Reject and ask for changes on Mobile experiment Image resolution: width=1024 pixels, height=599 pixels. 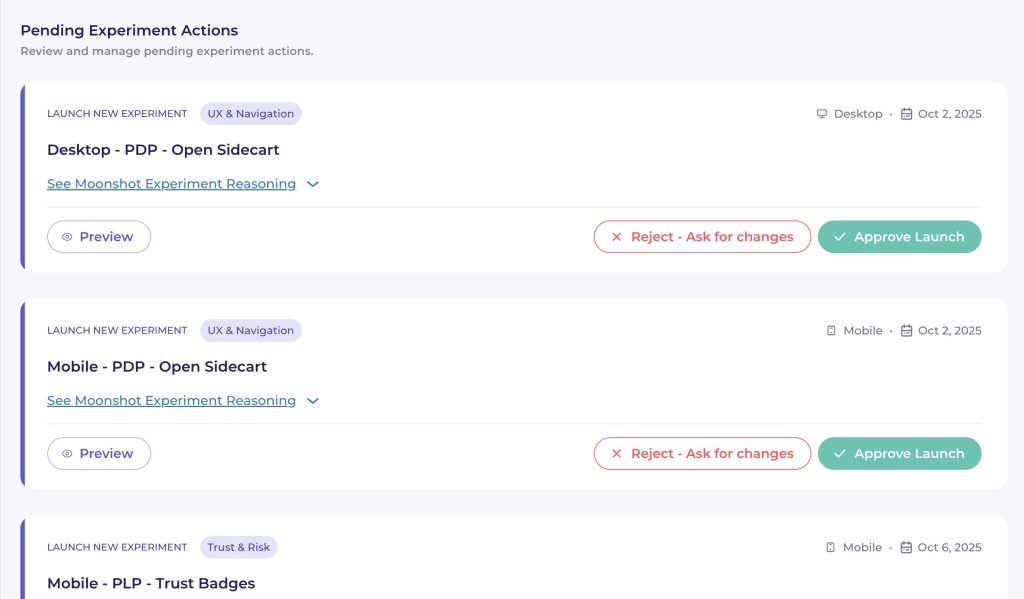(x=702, y=454)
